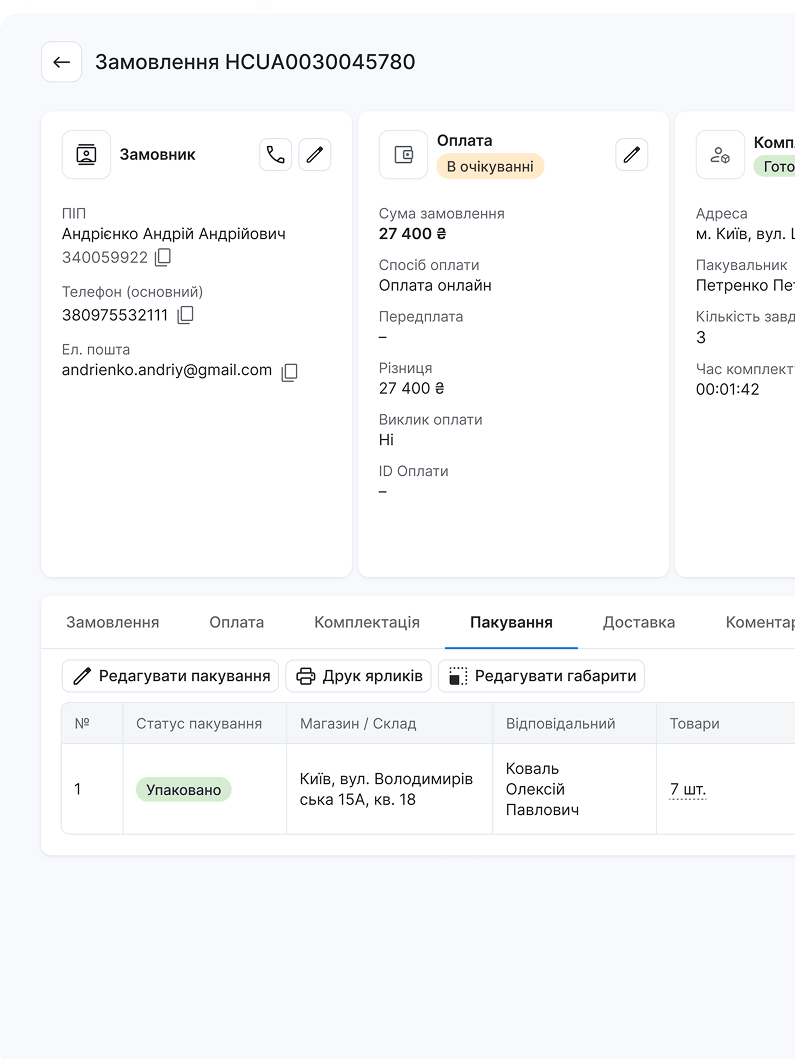Click responsible person Коваль Олексій Павлович

[x=542, y=790]
